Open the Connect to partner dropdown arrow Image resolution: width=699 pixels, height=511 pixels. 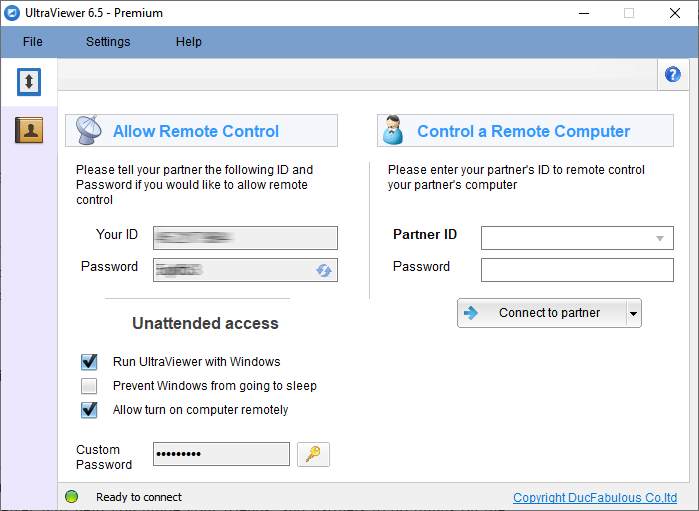point(632,313)
